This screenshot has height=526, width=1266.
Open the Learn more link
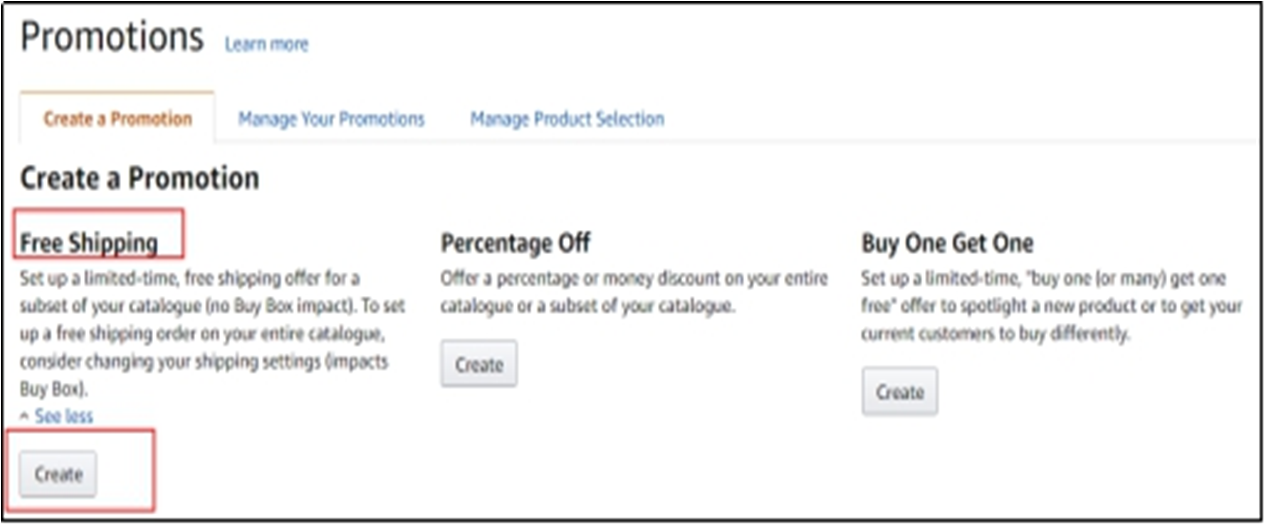coord(266,45)
